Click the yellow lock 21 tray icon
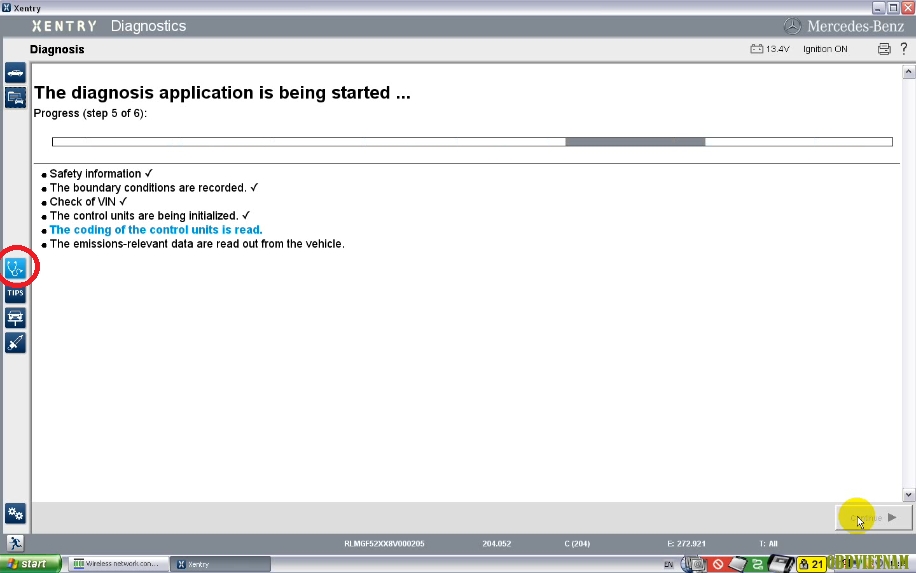916x573 pixels. [811, 564]
